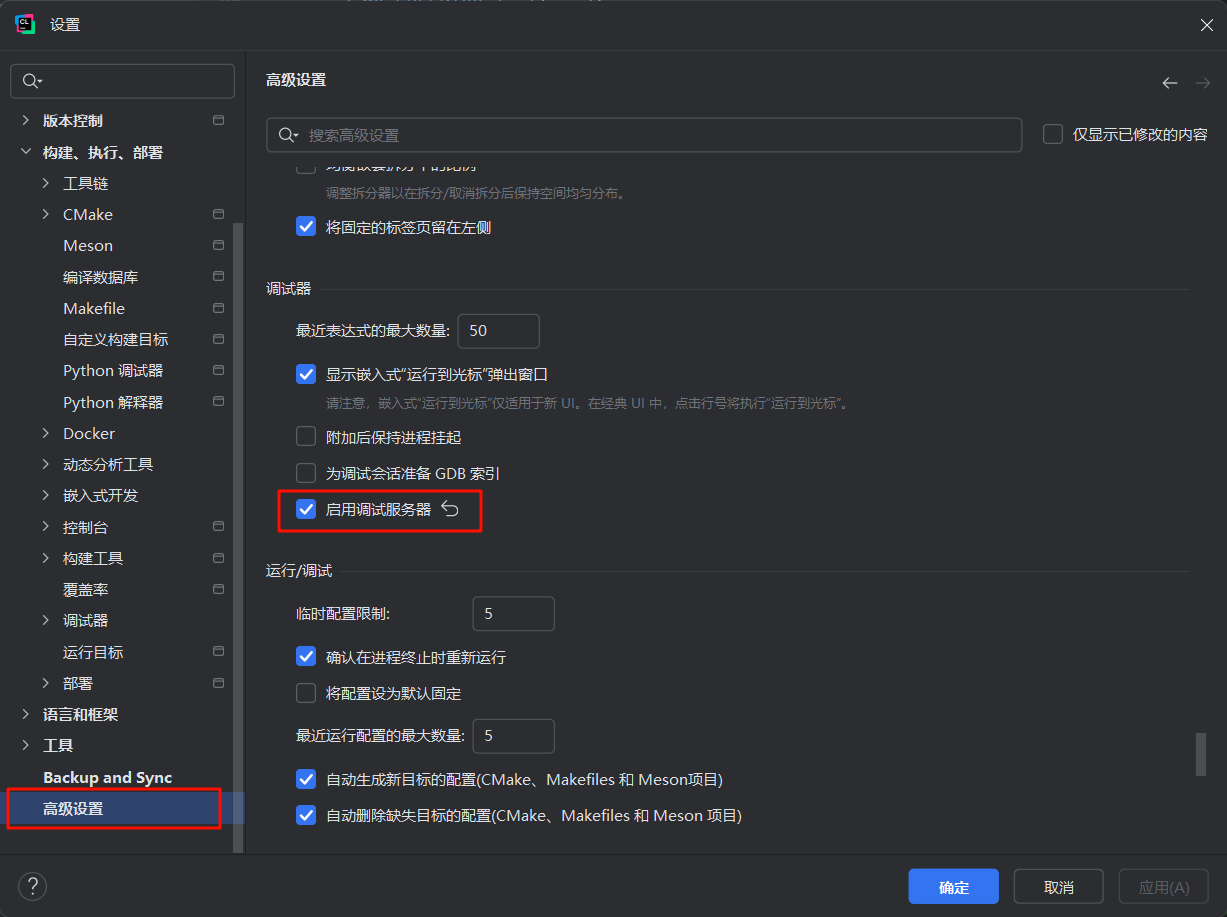Select Makefile in settings tree

[x=94, y=308]
